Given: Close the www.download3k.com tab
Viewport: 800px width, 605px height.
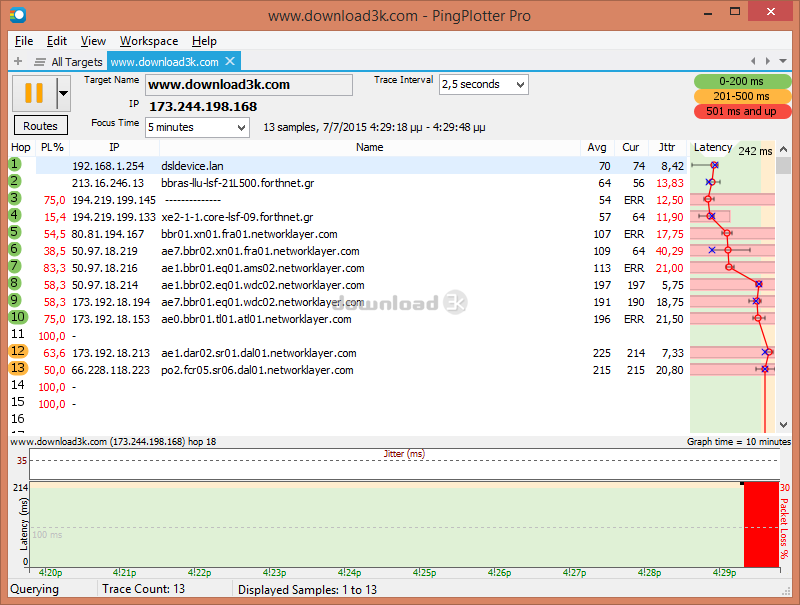Looking at the screenshot, I should [x=231, y=62].
